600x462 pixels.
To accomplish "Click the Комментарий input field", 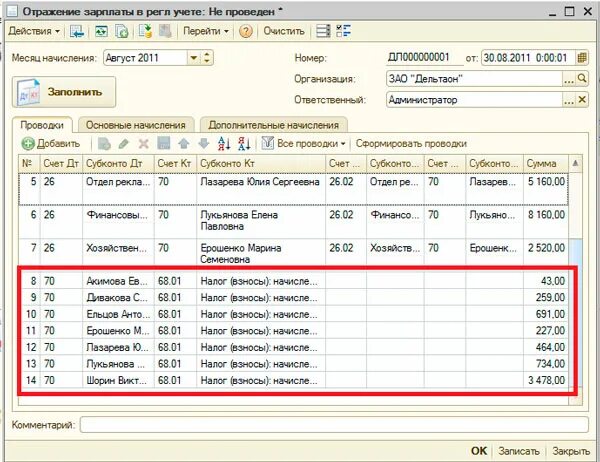I will click(x=334, y=425).
